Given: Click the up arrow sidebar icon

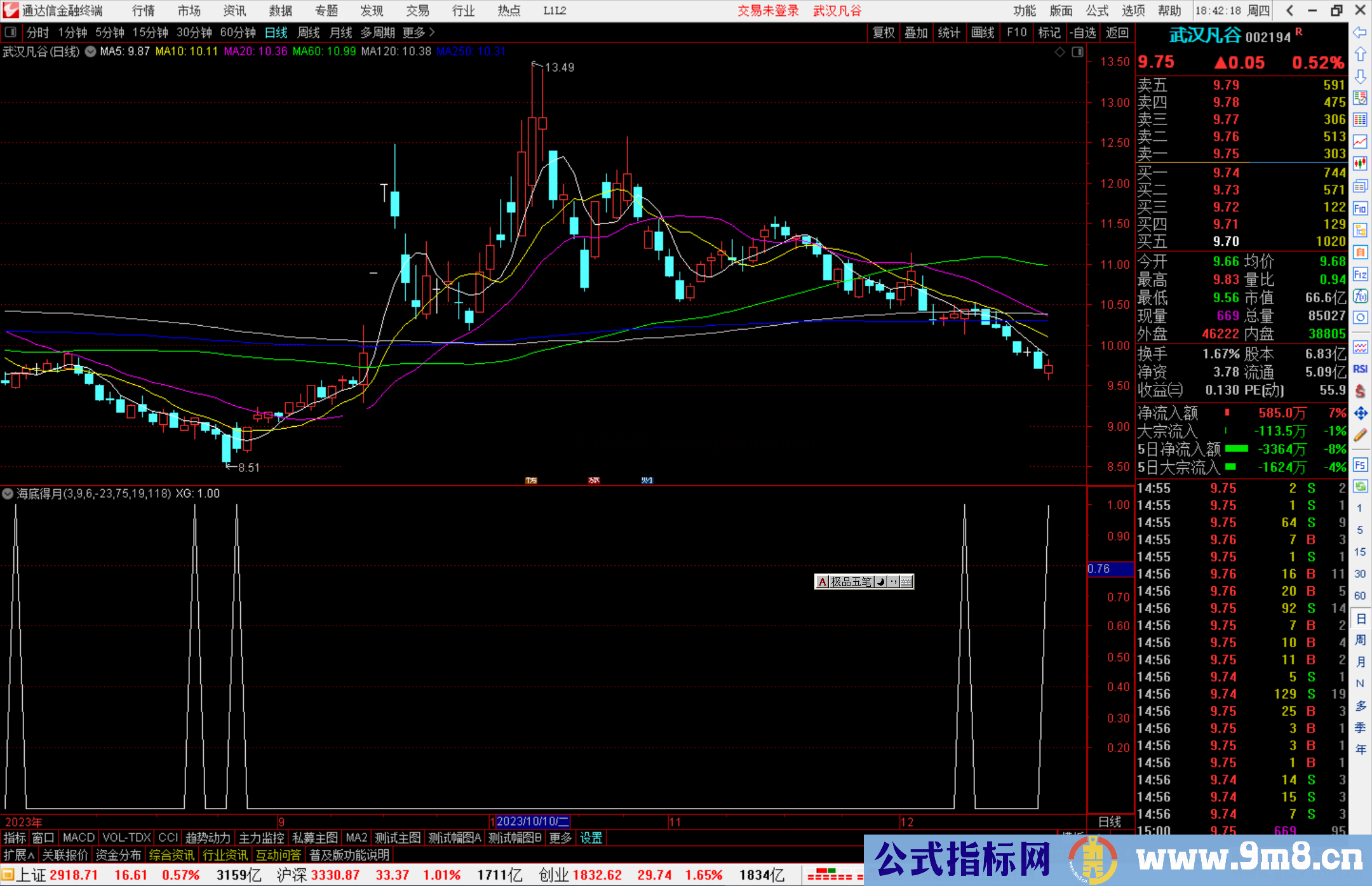Looking at the screenshot, I should click(x=1360, y=55).
